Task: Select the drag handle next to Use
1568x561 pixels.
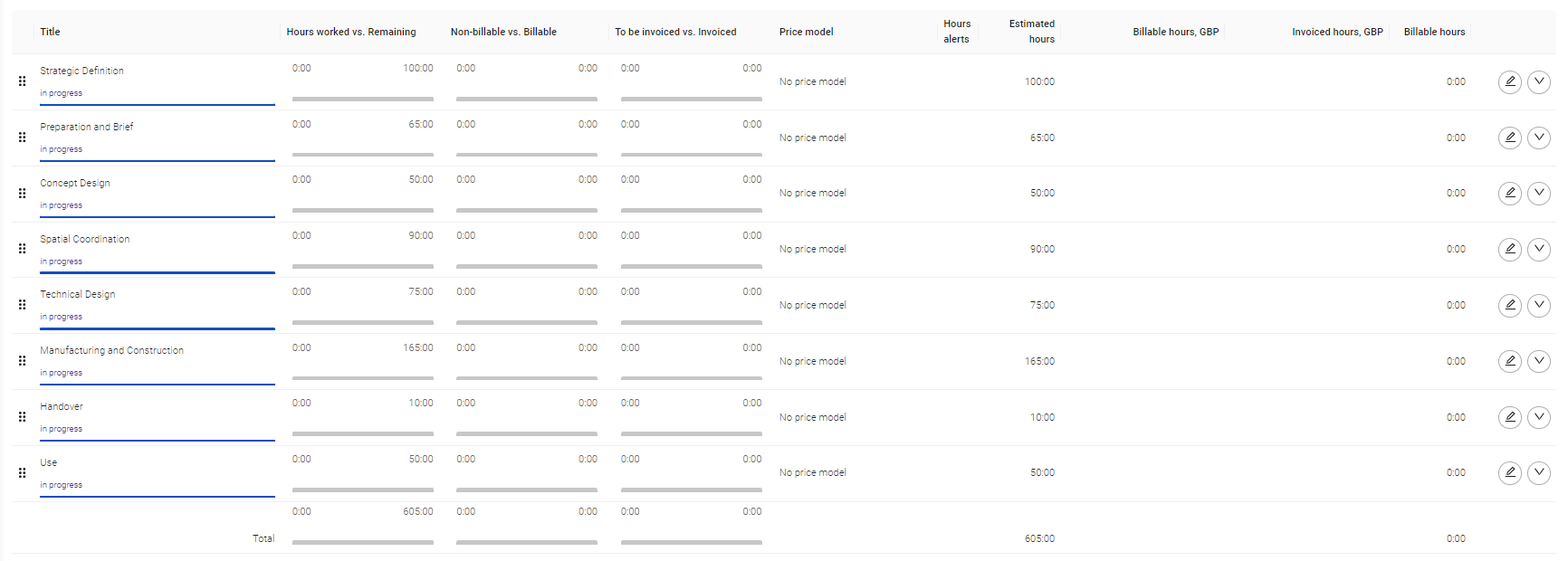Action: tap(22, 473)
